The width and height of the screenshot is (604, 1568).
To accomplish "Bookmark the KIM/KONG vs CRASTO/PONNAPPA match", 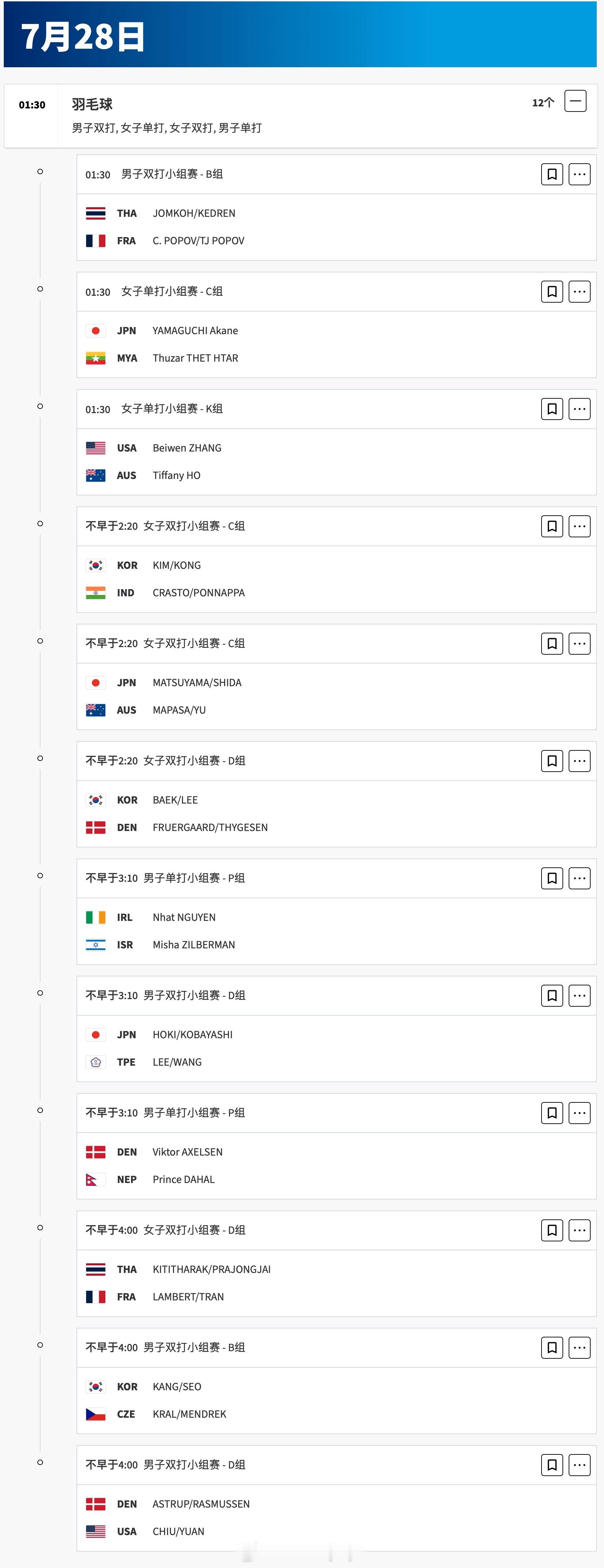I will pyautogui.click(x=551, y=526).
